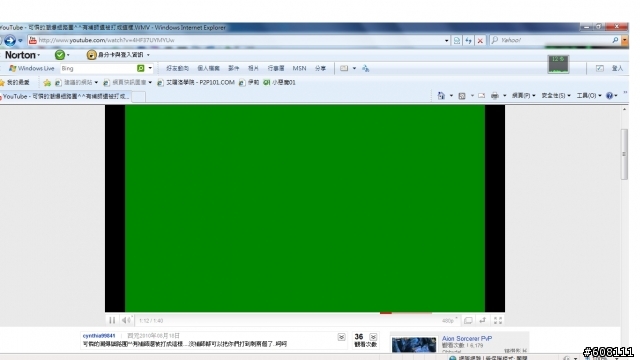Click the Aion Sorcerer PvP video thumbnail

[x=414, y=344]
